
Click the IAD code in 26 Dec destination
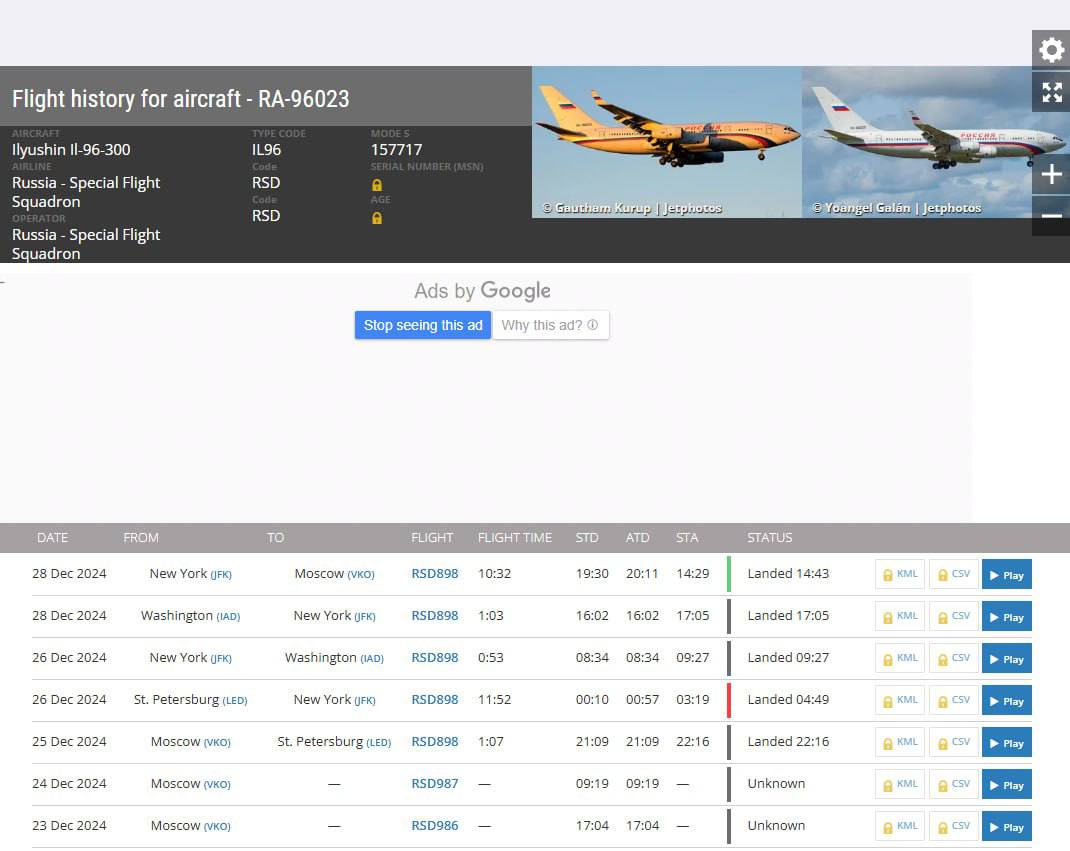coord(372,659)
